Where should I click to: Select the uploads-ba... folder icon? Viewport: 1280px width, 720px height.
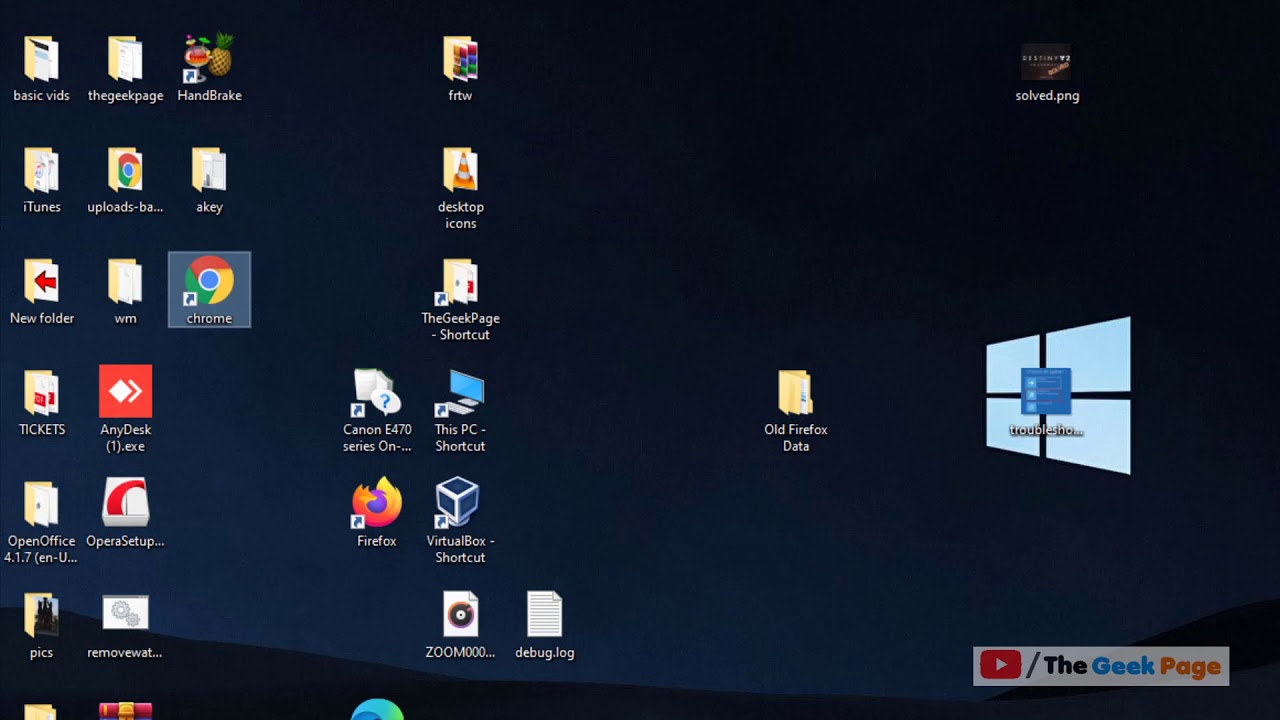126,170
